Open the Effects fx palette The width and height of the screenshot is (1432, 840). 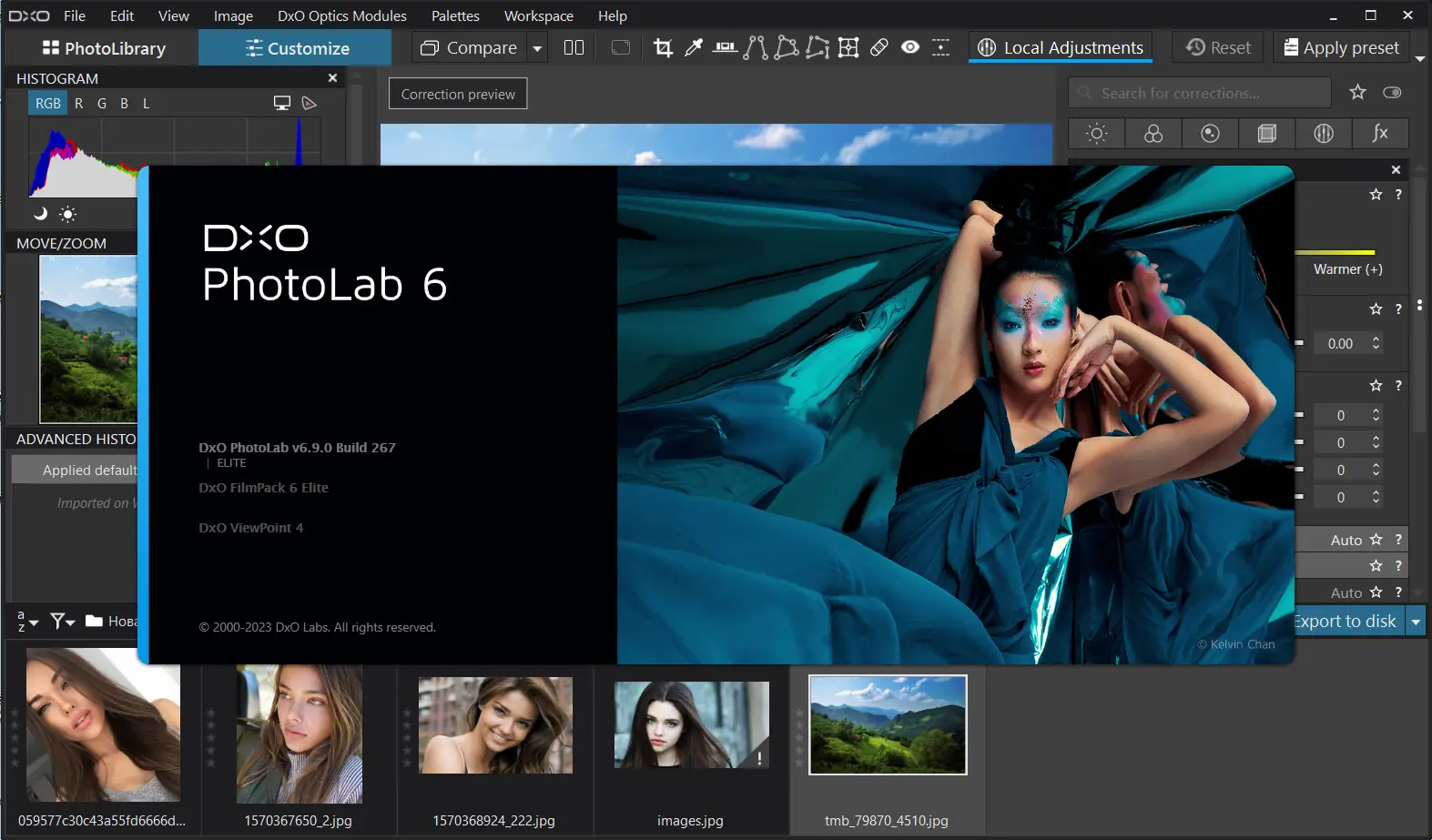click(x=1380, y=134)
